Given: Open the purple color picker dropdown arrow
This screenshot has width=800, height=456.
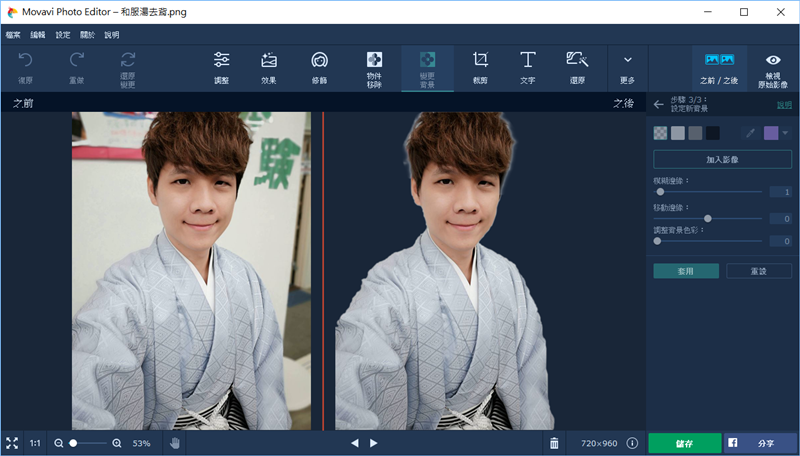Looking at the screenshot, I should click(x=785, y=133).
